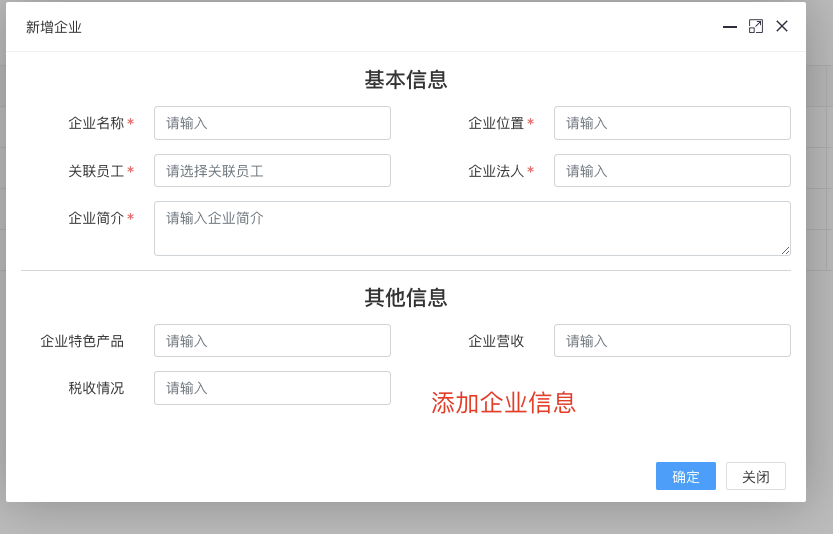Select the 税收情况 input field
This screenshot has height=534, width=833.
click(272, 388)
